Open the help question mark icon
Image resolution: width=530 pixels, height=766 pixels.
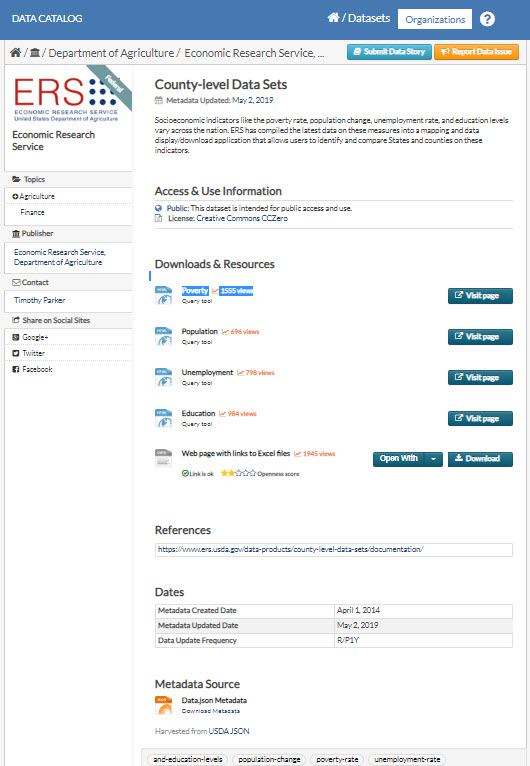[487, 19]
